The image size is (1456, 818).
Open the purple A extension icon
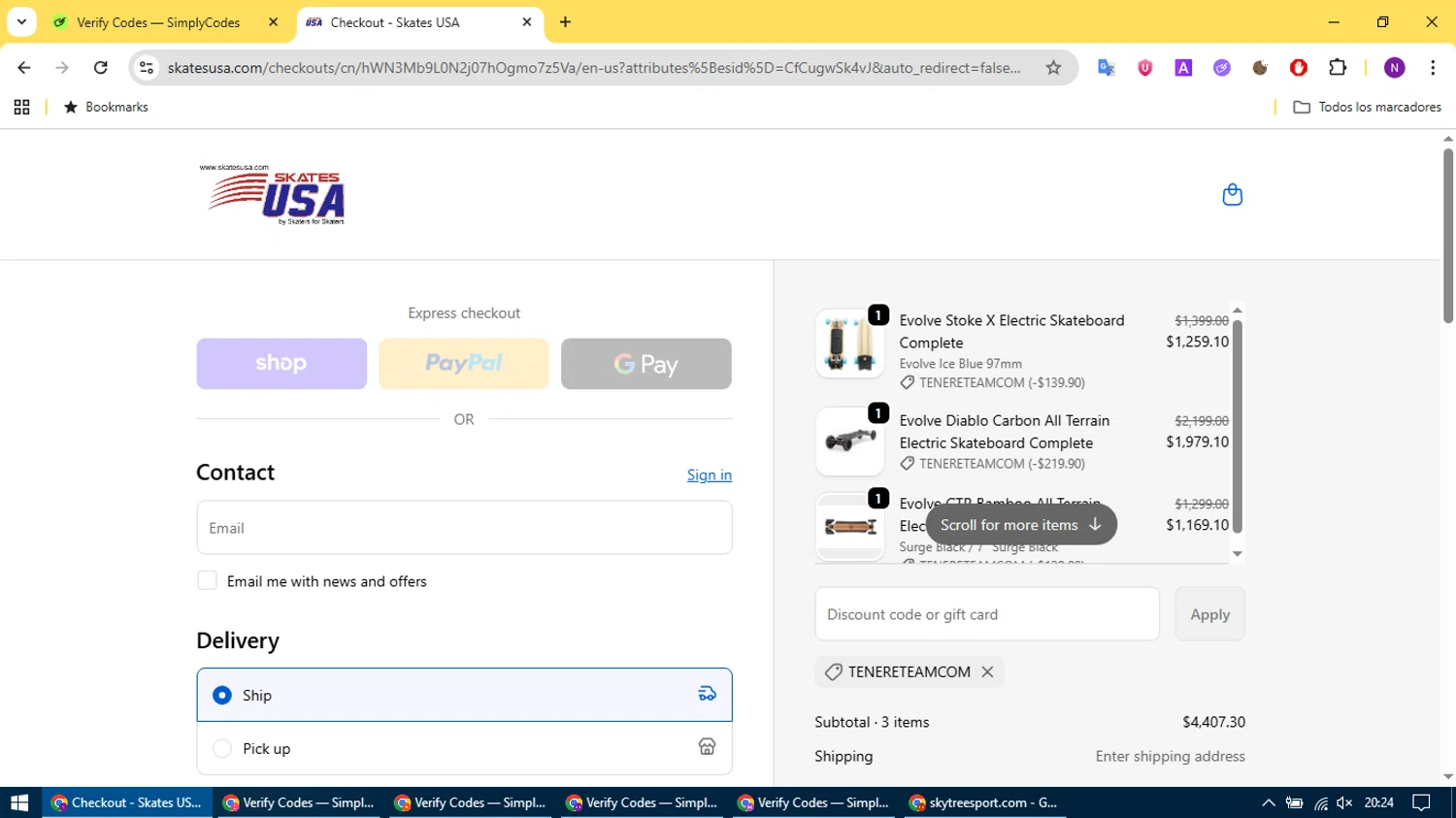(x=1183, y=68)
